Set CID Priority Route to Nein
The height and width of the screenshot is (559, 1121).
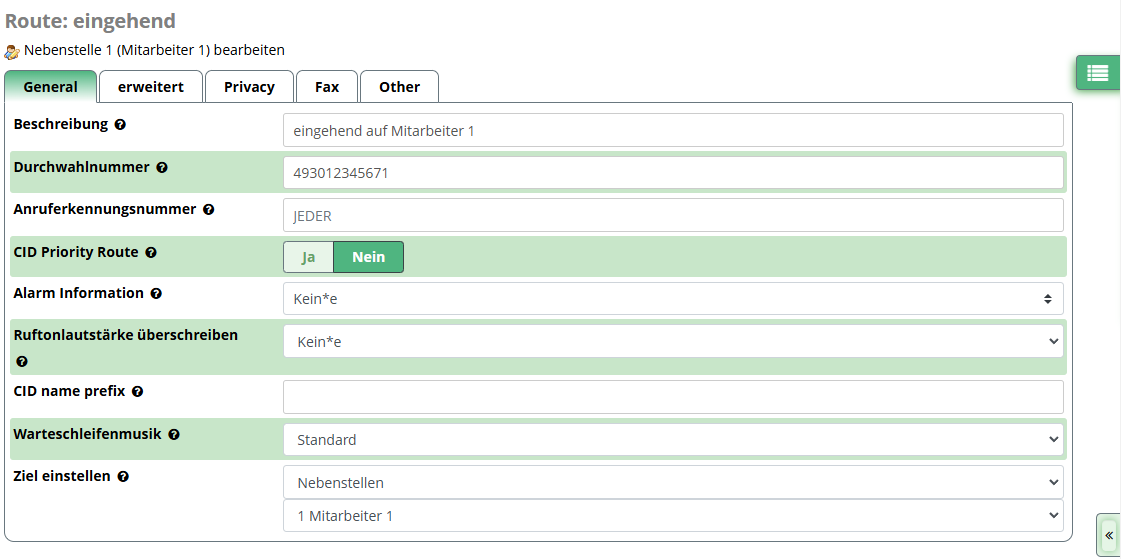click(x=368, y=257)
